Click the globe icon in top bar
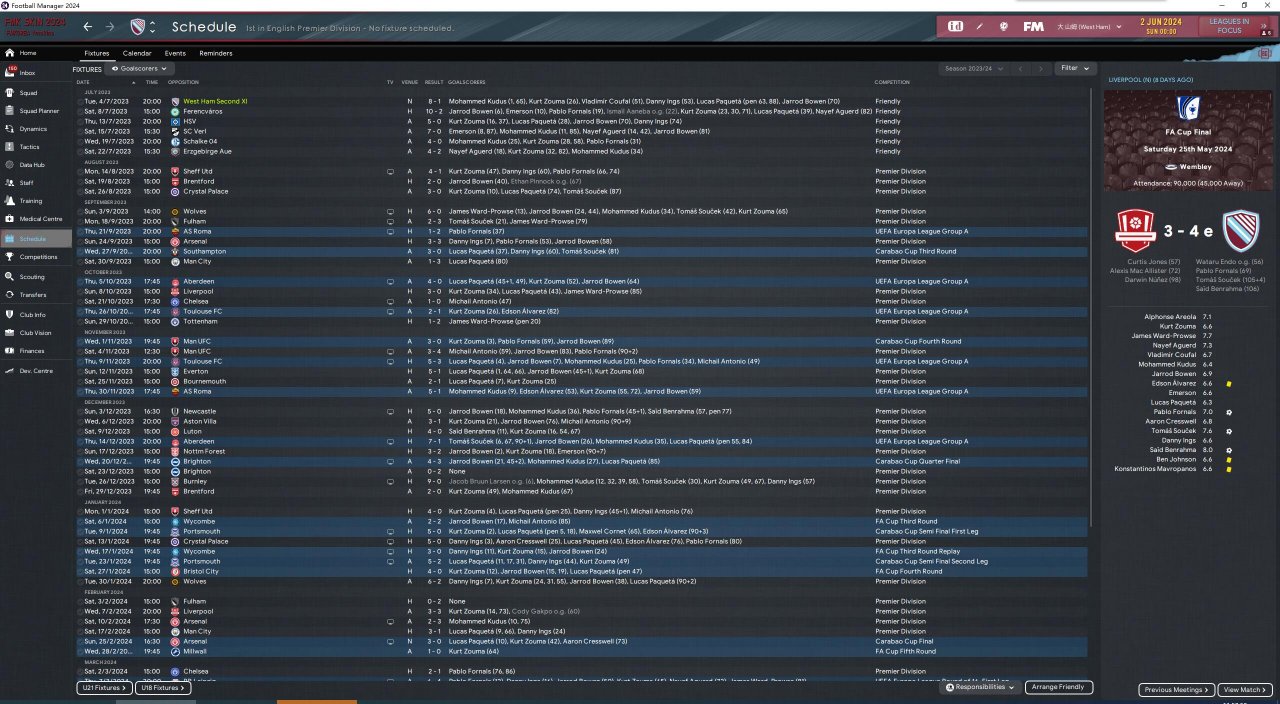Image resolution: width=1280 pixels, height=704 pixels. [1004, 26]
